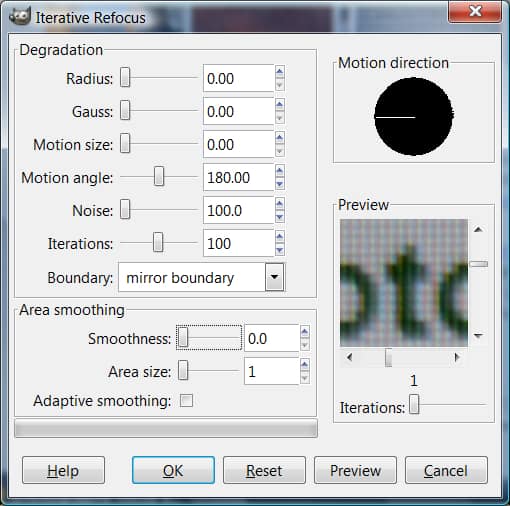Screen dimensions: 510x506
Task: Select the mirror boundary combo box
Action: (201, 277)
